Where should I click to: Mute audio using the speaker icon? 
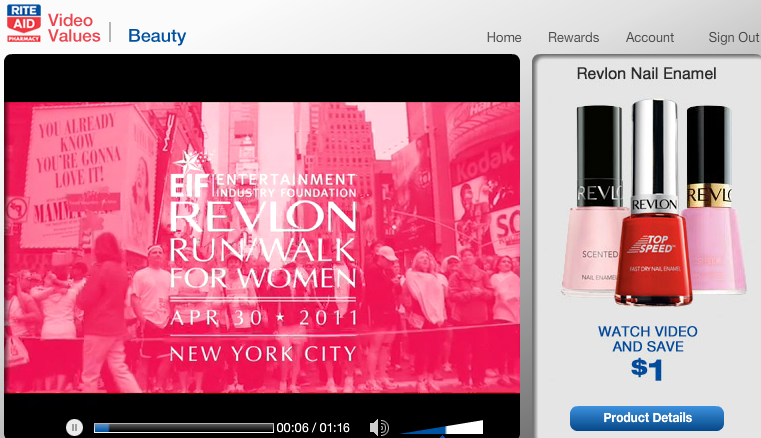[x=379, y=427]
